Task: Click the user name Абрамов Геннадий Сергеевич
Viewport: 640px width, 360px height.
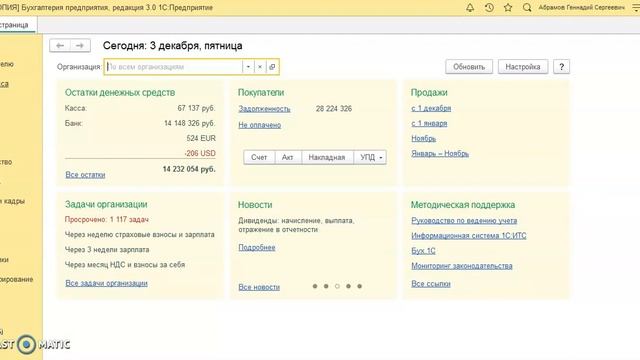Action: click(x=581, y=7)
